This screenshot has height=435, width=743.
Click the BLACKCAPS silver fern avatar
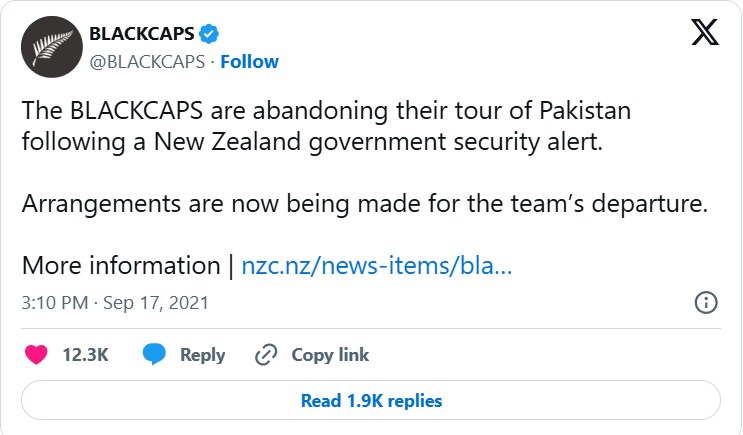click(x=50, y=48)
